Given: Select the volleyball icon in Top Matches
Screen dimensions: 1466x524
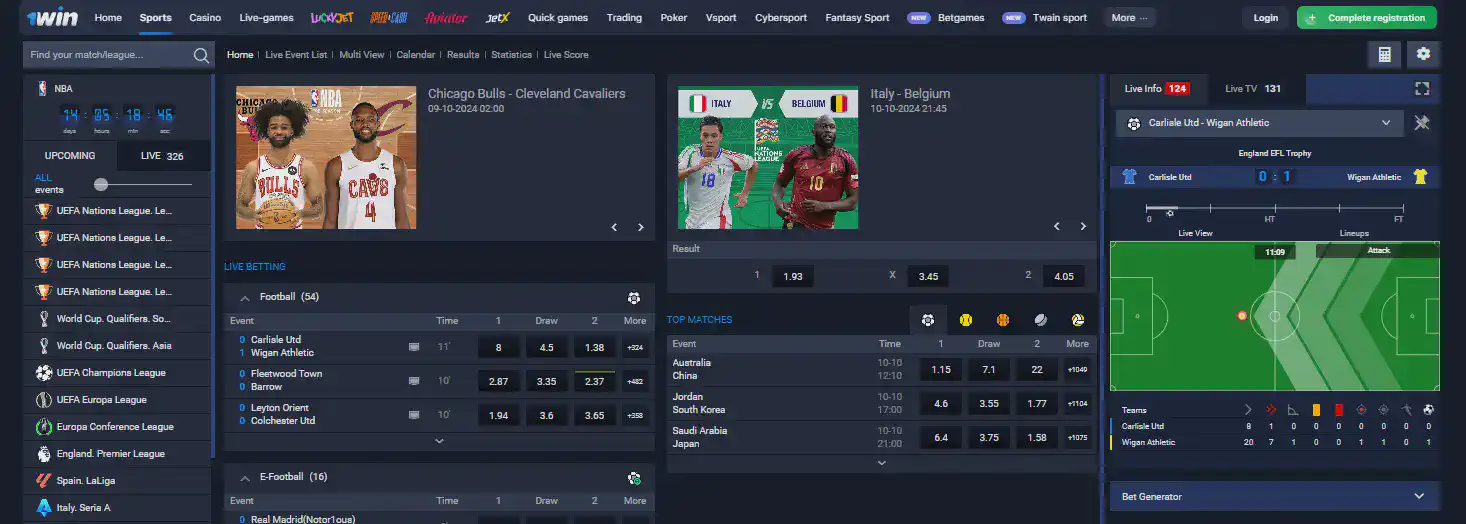Looking at the screenshot, I should click(x=1078, y=320).
